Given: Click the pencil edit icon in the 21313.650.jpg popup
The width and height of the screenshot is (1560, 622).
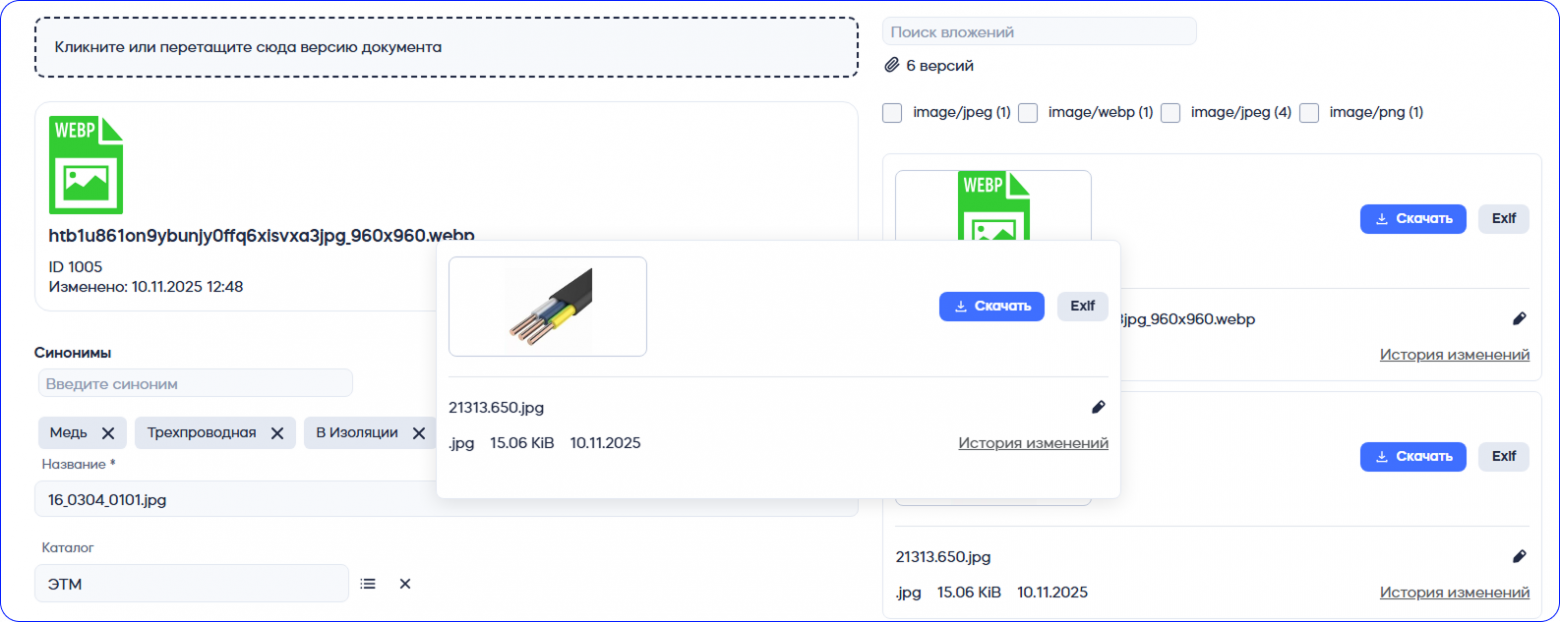Looking at the screenshot, I should 1099,407.
